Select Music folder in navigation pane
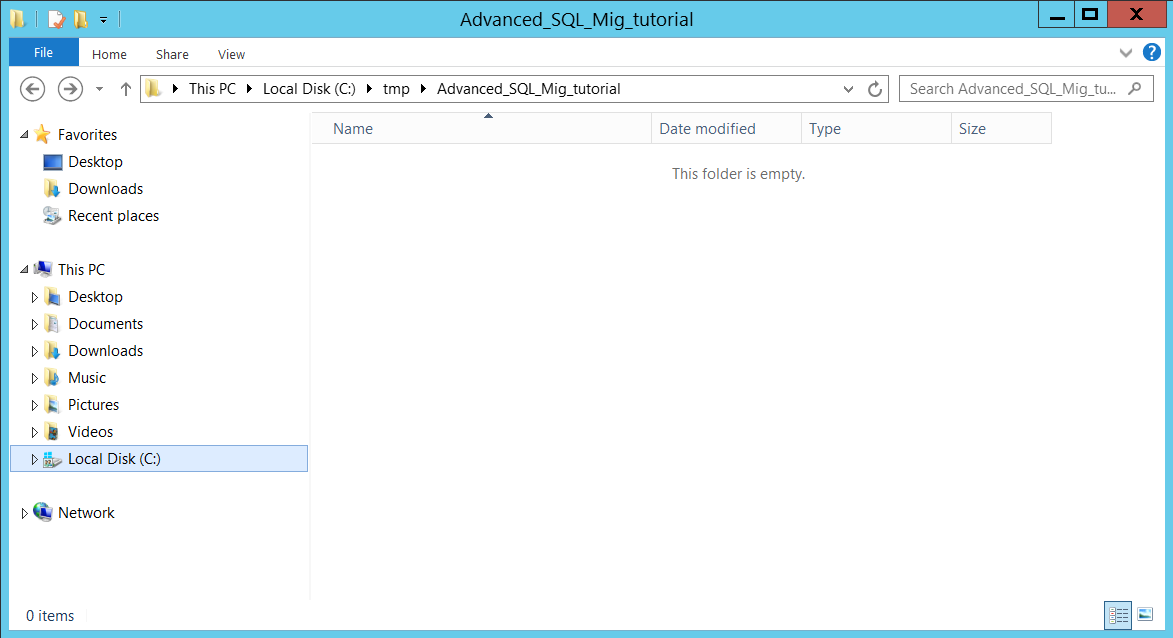The image size is (1173, 638). [87, 378]
